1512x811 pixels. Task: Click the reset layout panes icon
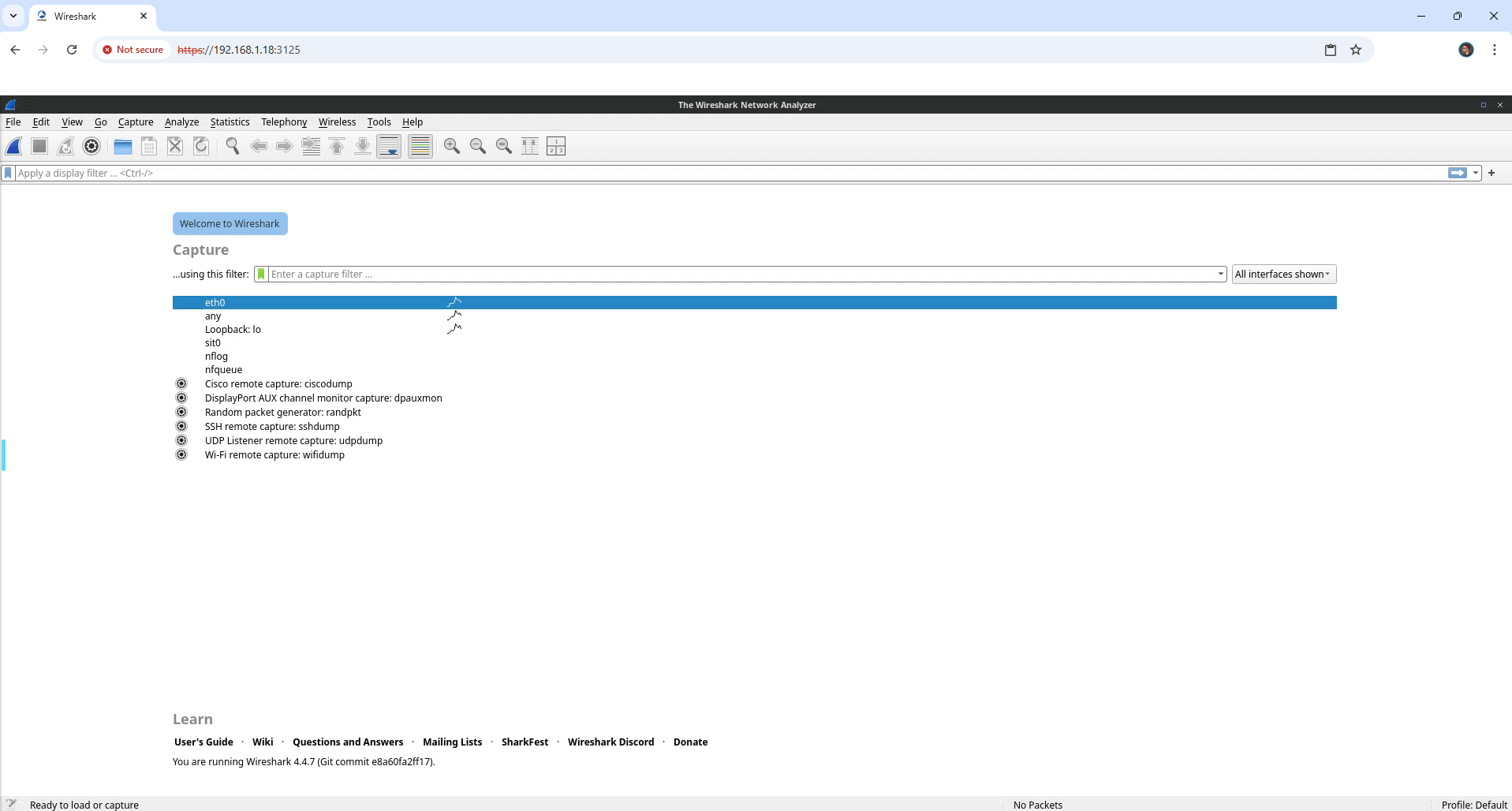coord(556,146)
